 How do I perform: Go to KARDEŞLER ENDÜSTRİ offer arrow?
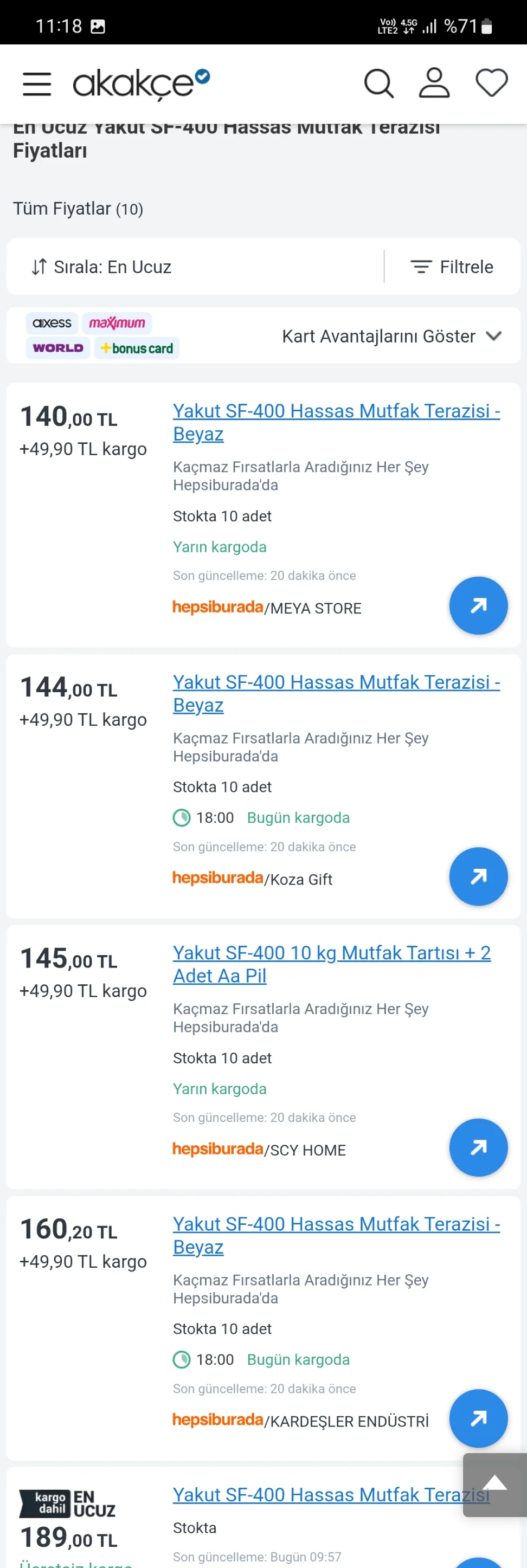coord(478,1418)
